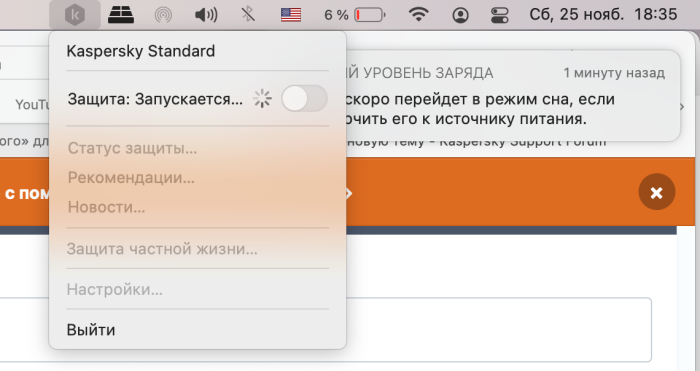The image size is (700, 371).
Task: Open the keyboard layout app icon in menu bar
Action: pyautogui.click(x=121, y=15)
